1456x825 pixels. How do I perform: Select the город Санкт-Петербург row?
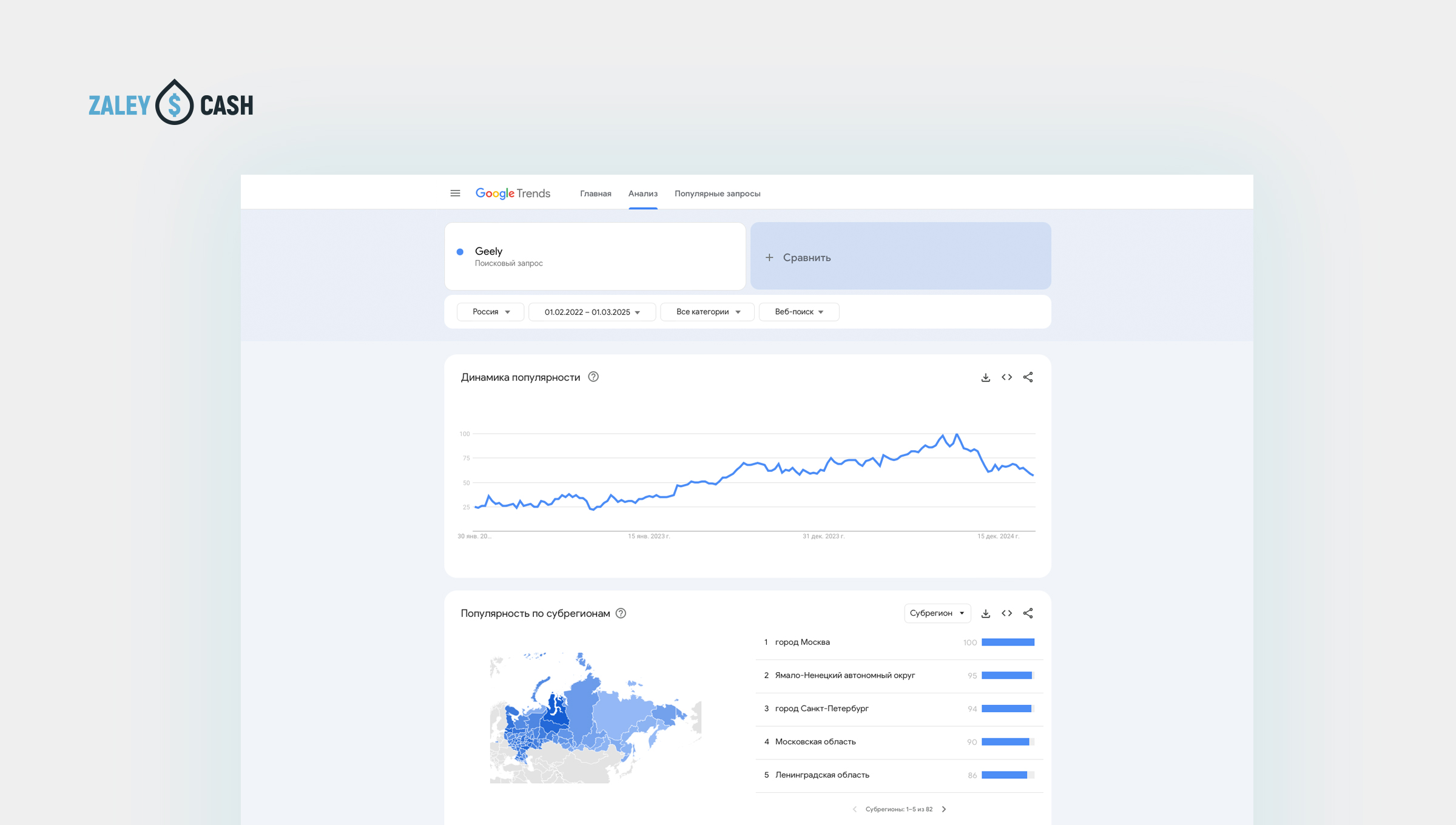coord(899,709)
